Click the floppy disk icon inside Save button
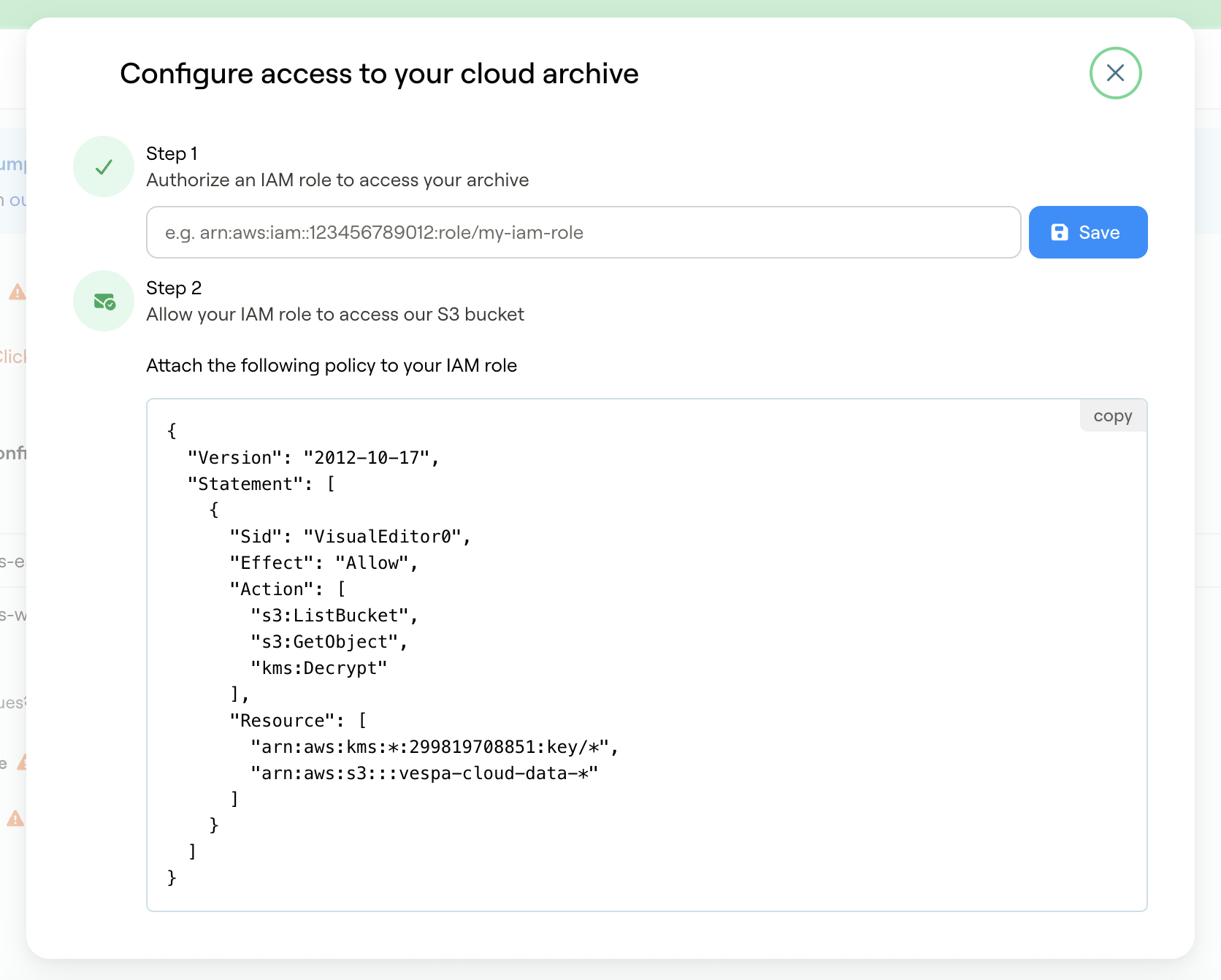The width and height of the screenshot is (1221, 980). [1061, 231]
